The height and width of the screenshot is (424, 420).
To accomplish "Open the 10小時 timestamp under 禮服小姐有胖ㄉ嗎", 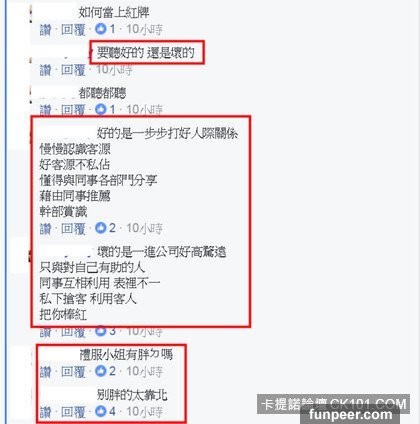I will (x=144, y=371).
